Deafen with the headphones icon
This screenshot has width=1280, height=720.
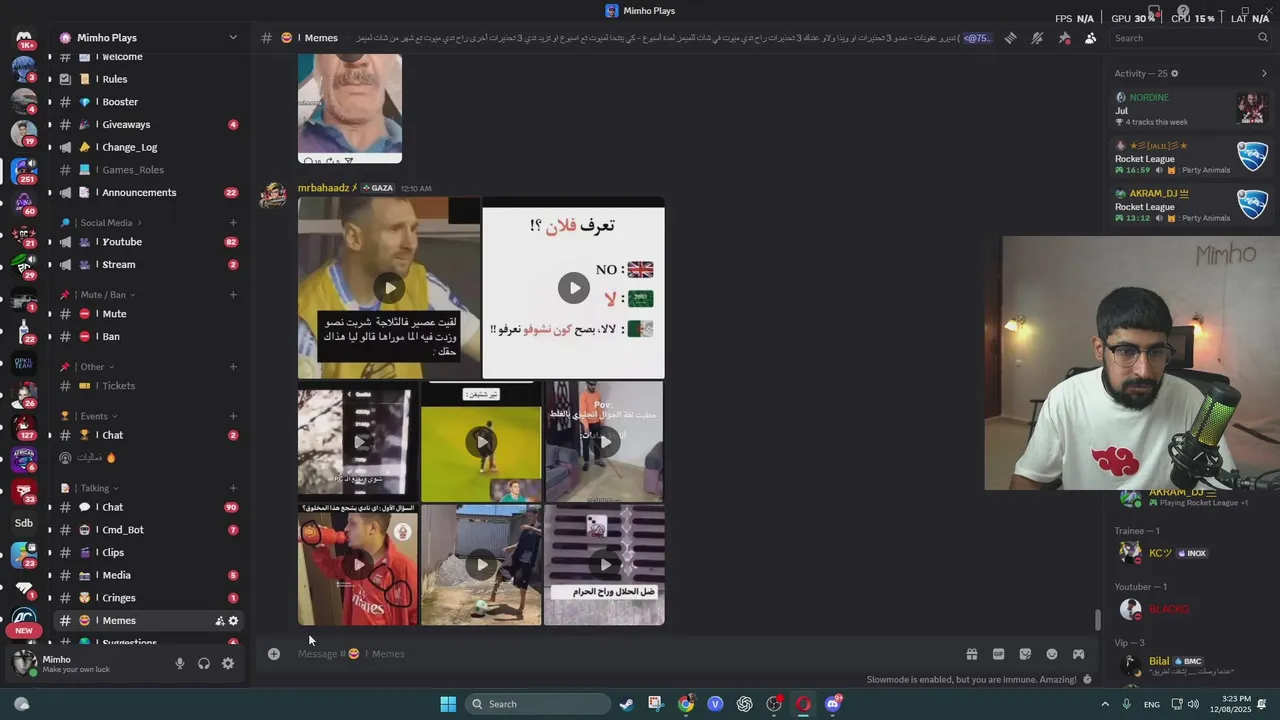(x=204, y=663)
